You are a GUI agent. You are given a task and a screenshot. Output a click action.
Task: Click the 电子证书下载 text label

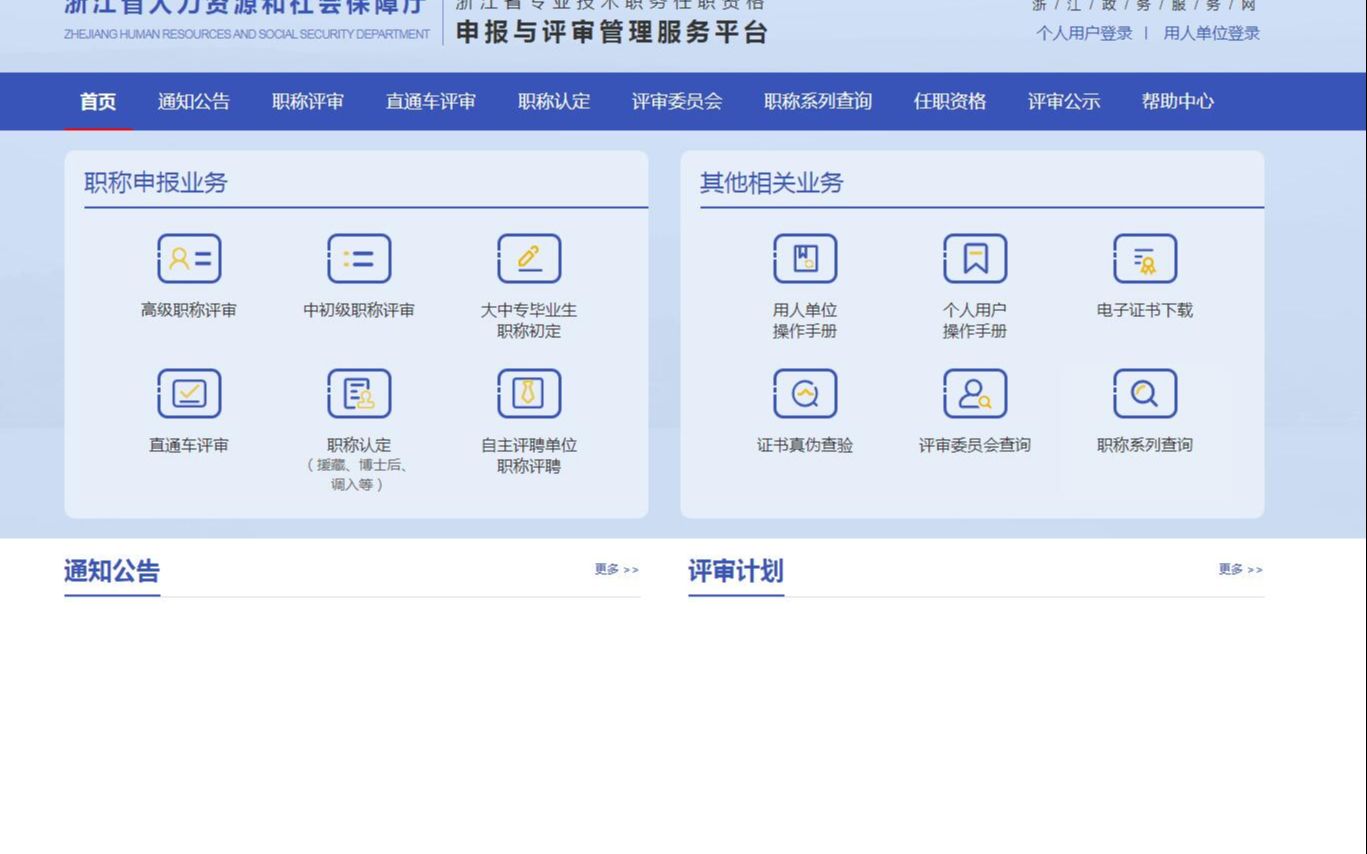[x=1145, y=310]
